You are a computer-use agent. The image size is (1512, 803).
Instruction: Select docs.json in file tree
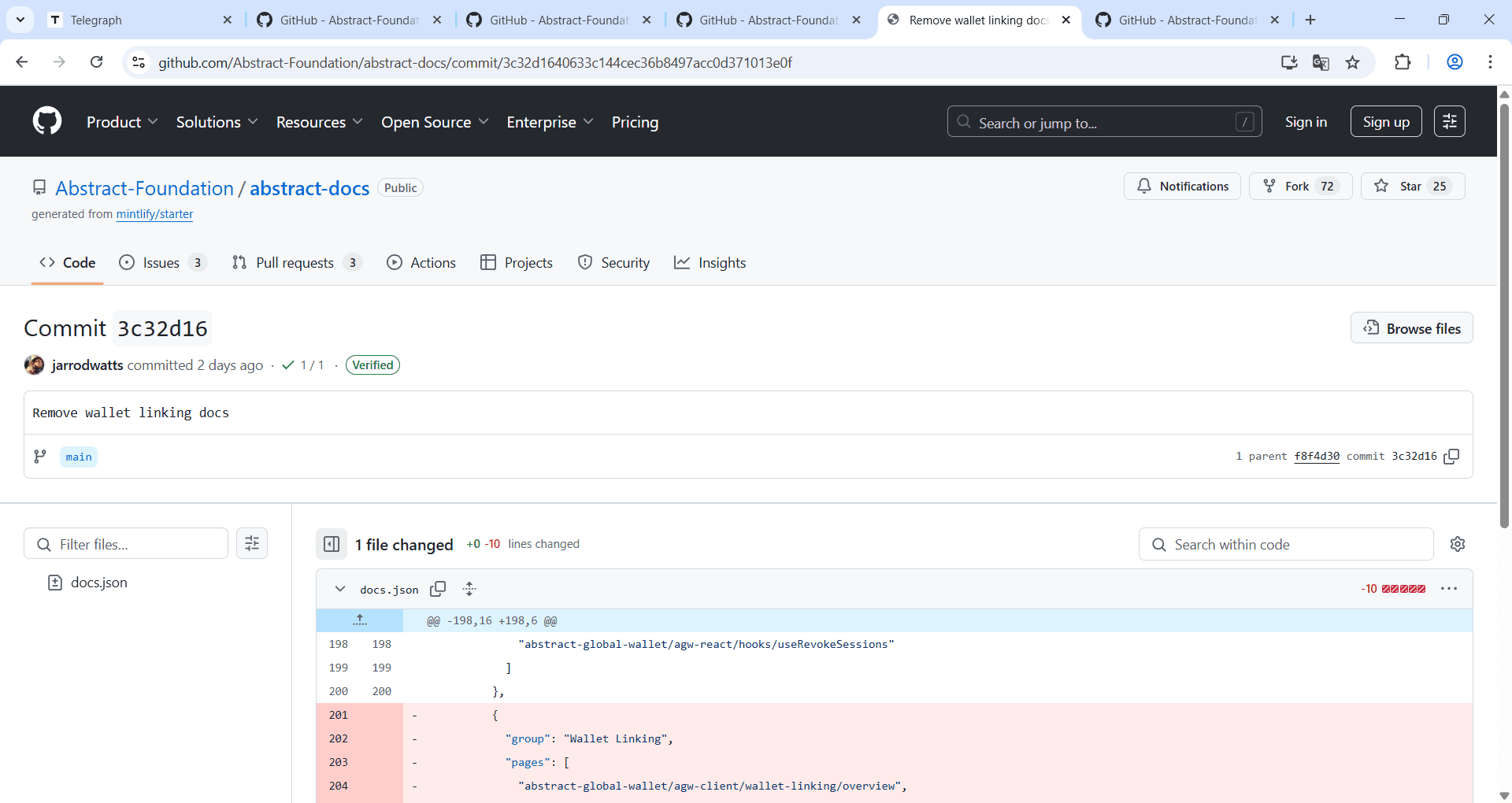98,583
